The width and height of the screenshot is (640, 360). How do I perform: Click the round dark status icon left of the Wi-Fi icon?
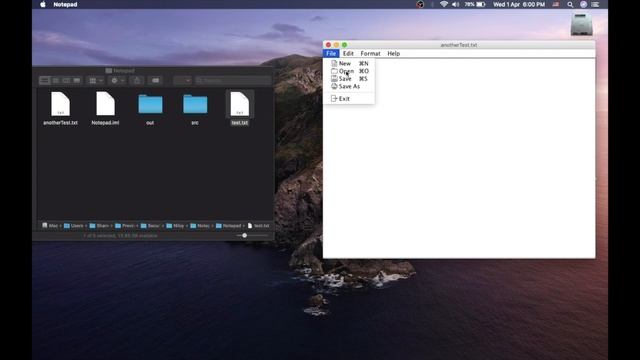[420, 4]
